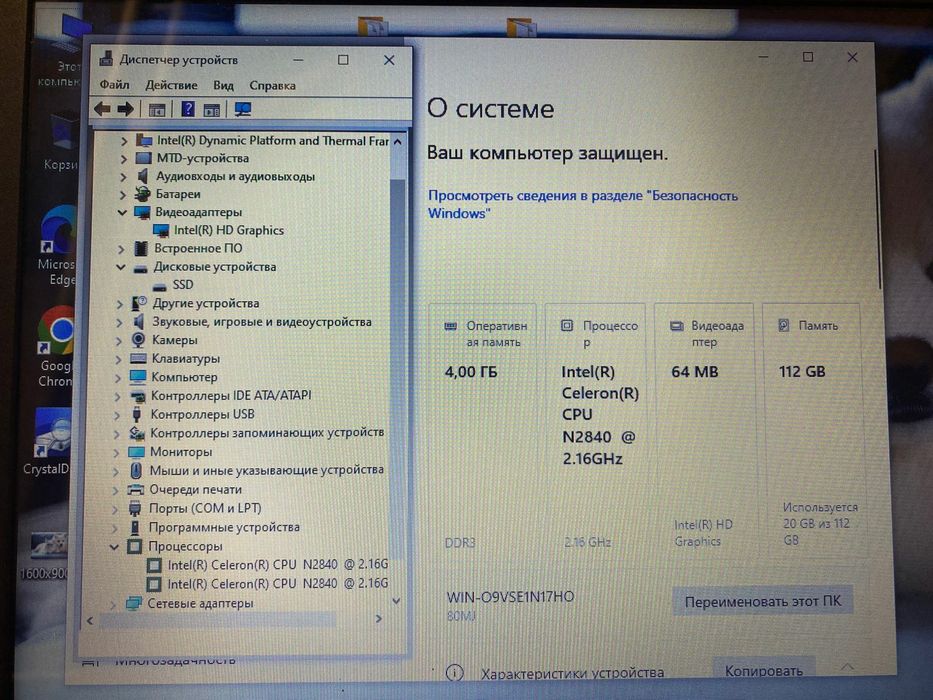This screenshot has width=933, height=700.
Task: Collapse the Видеоадаптеры tree node
Action: click(122, 212)
